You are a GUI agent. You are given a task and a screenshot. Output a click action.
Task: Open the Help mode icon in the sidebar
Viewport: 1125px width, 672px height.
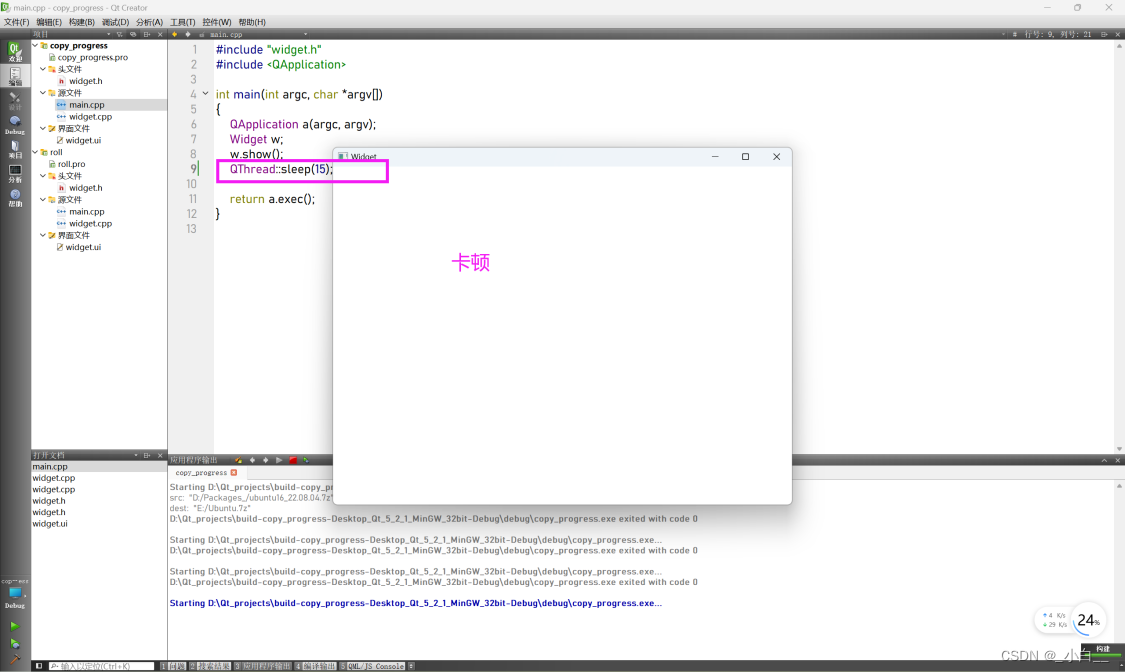[14, 197]
